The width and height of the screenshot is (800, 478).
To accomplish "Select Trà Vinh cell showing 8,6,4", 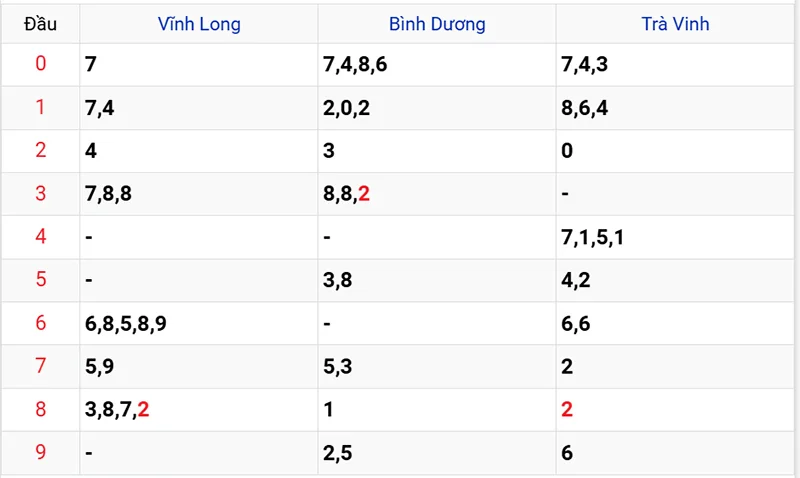I will point(585,107).
